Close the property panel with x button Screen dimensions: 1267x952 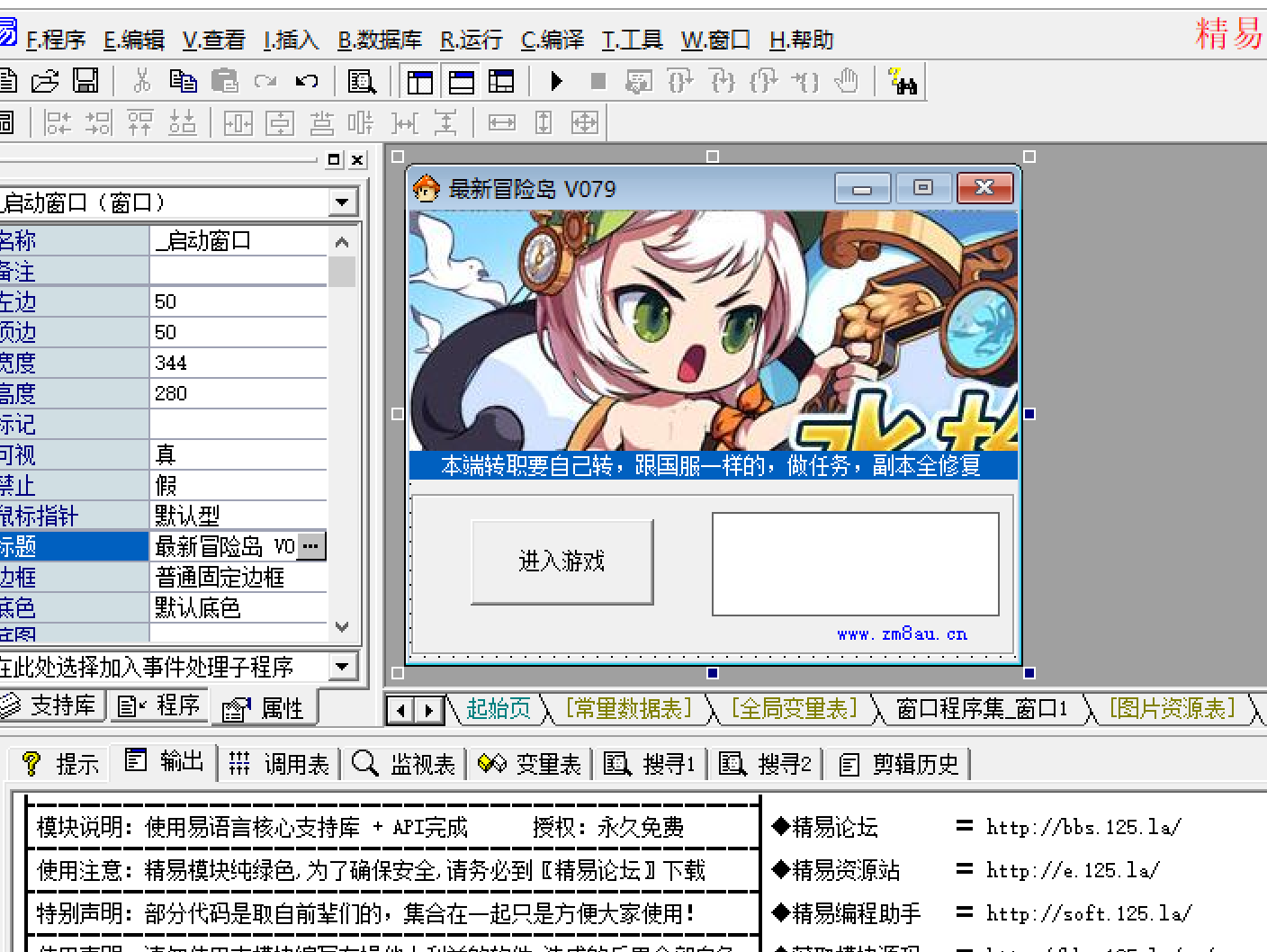(357, 160)
